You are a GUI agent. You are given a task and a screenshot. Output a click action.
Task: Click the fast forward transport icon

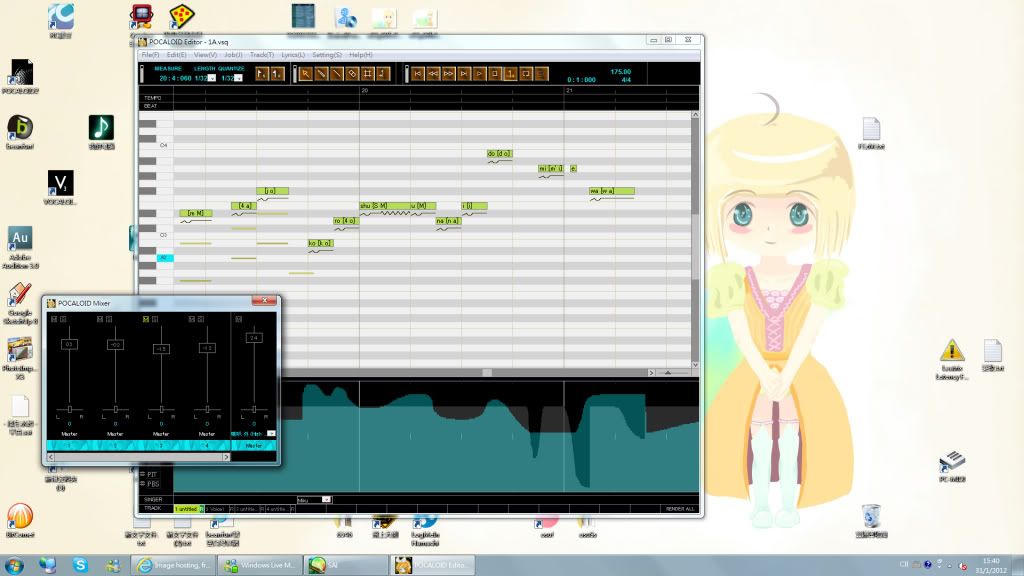(449, 74)
